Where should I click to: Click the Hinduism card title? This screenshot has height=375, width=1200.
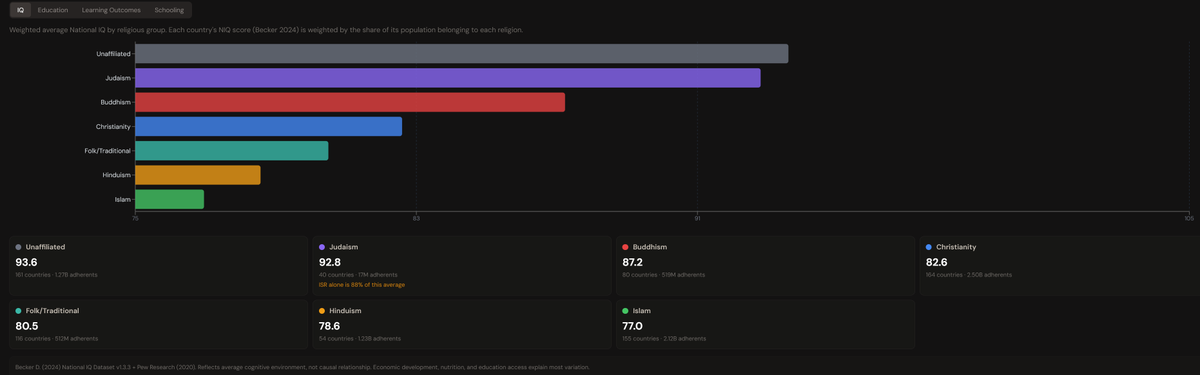(x=345, y=311)
